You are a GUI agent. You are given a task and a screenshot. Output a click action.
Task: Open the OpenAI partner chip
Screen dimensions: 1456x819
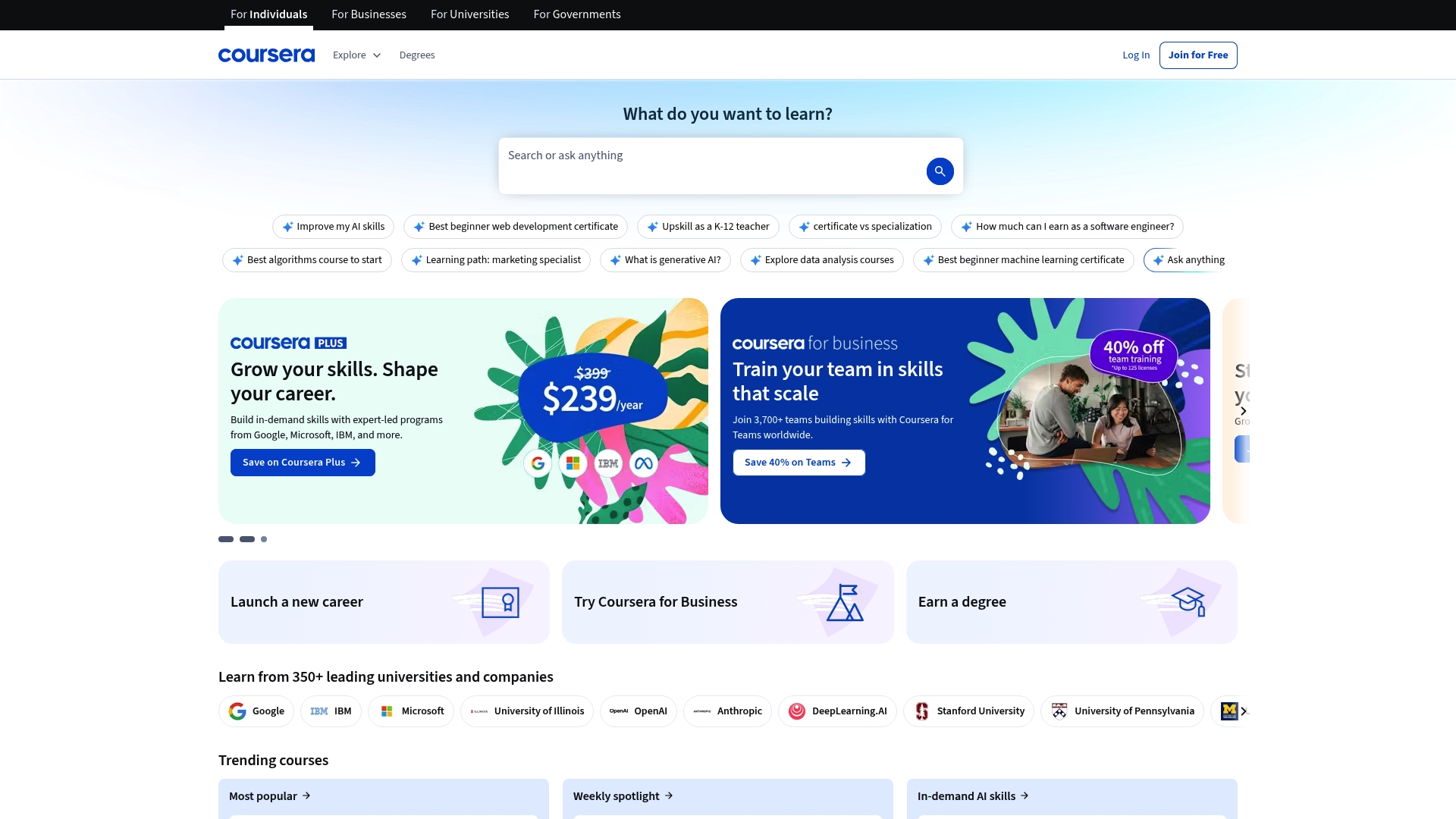tap(639, 711)
